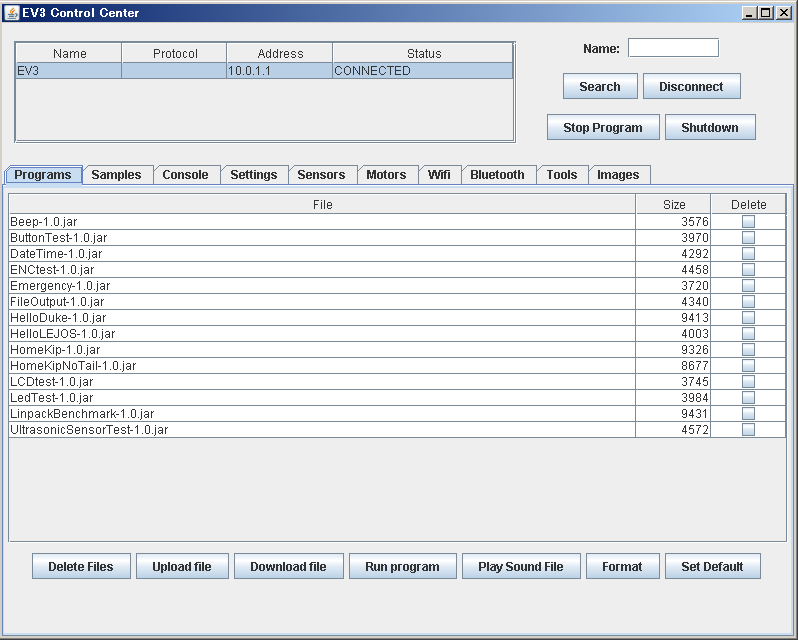Screen dimensions: 798x640
Task: Tick the Delete checkbox for DateTime-1.0.jar
Action: click(748, 253)
